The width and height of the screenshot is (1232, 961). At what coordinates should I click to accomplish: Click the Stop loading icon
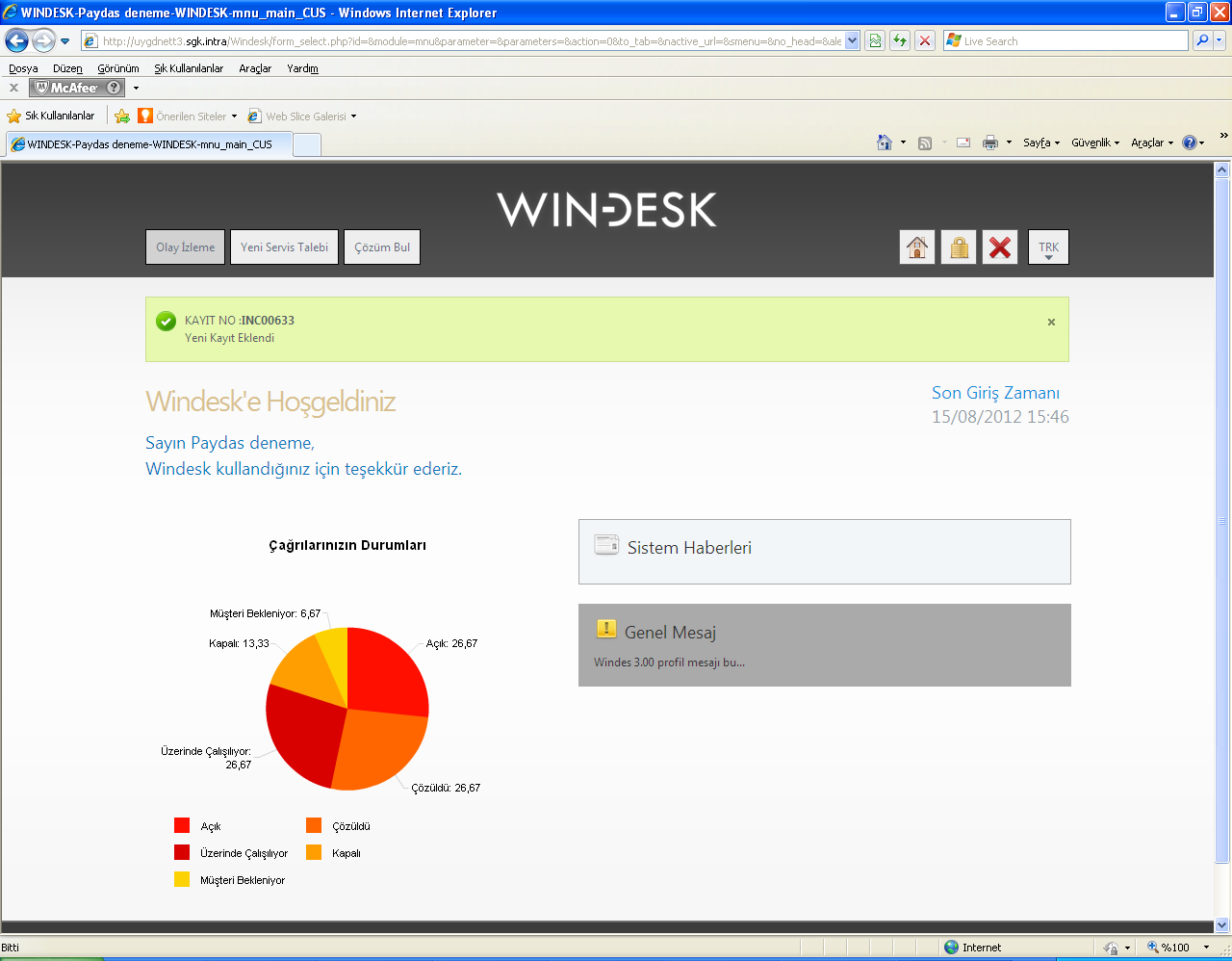925,40
